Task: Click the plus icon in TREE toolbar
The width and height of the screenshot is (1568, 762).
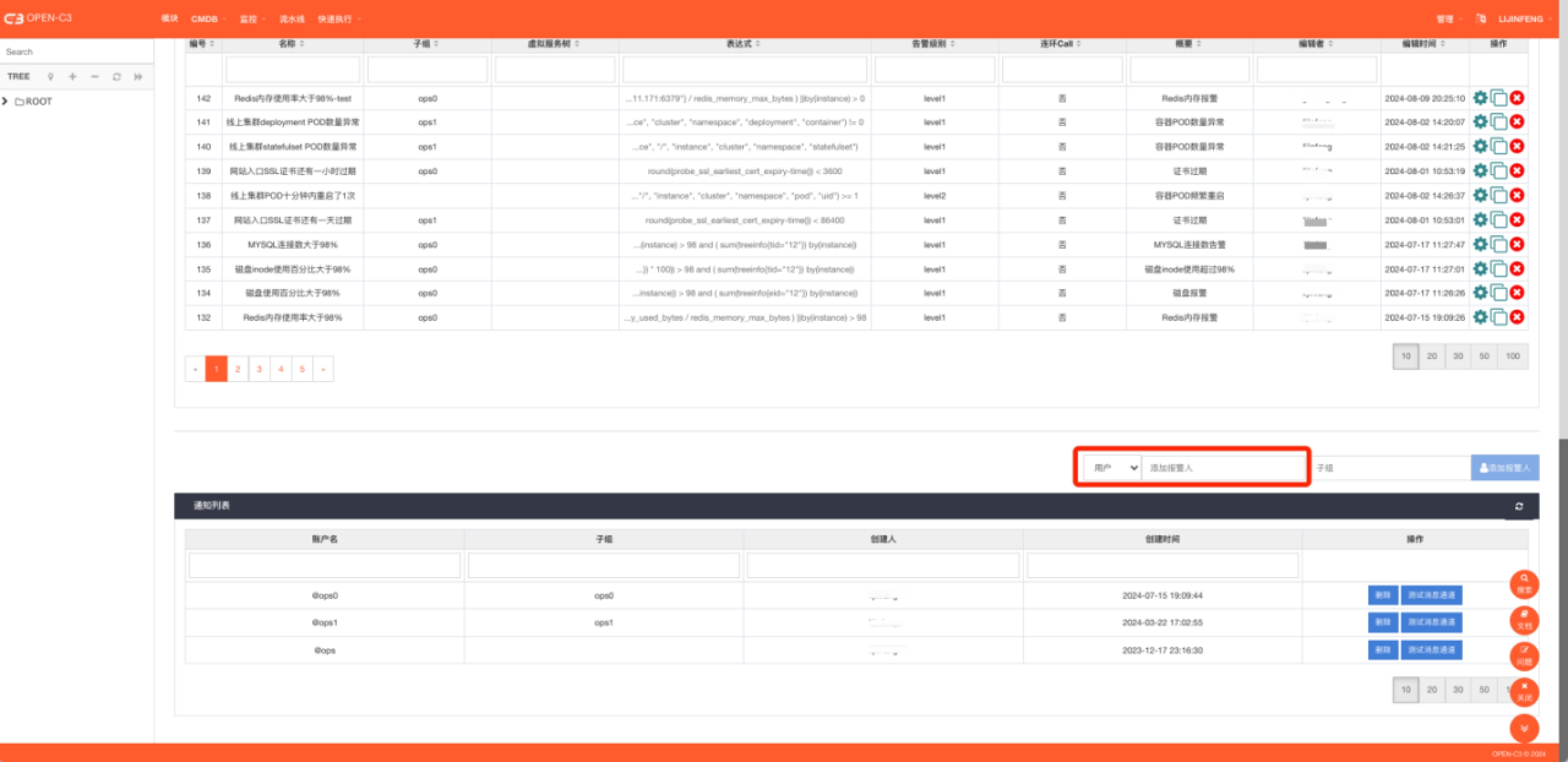Action: coord(73,77)
